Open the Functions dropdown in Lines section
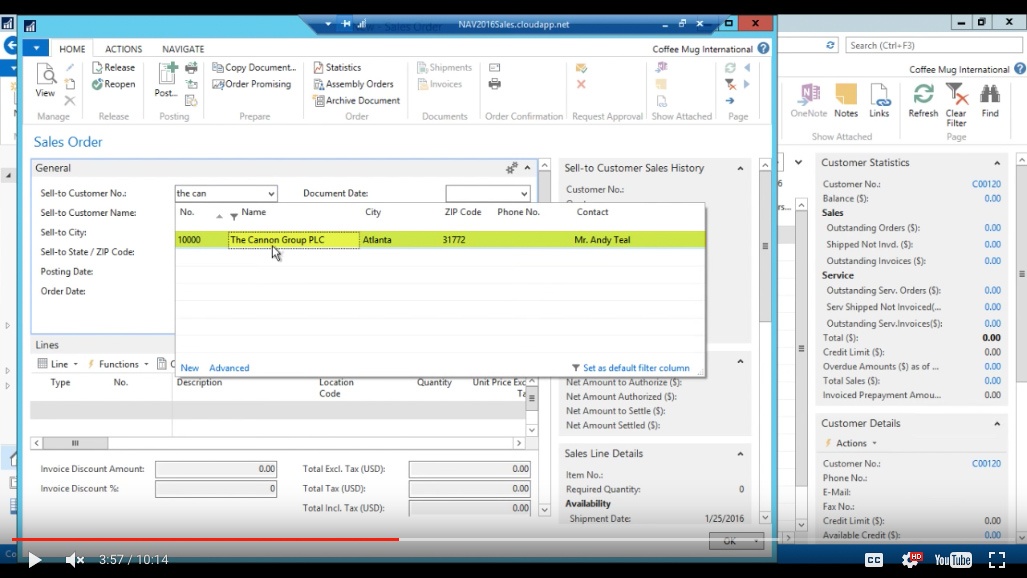This screenshot has height=578, width=1027. coord(118,364)
